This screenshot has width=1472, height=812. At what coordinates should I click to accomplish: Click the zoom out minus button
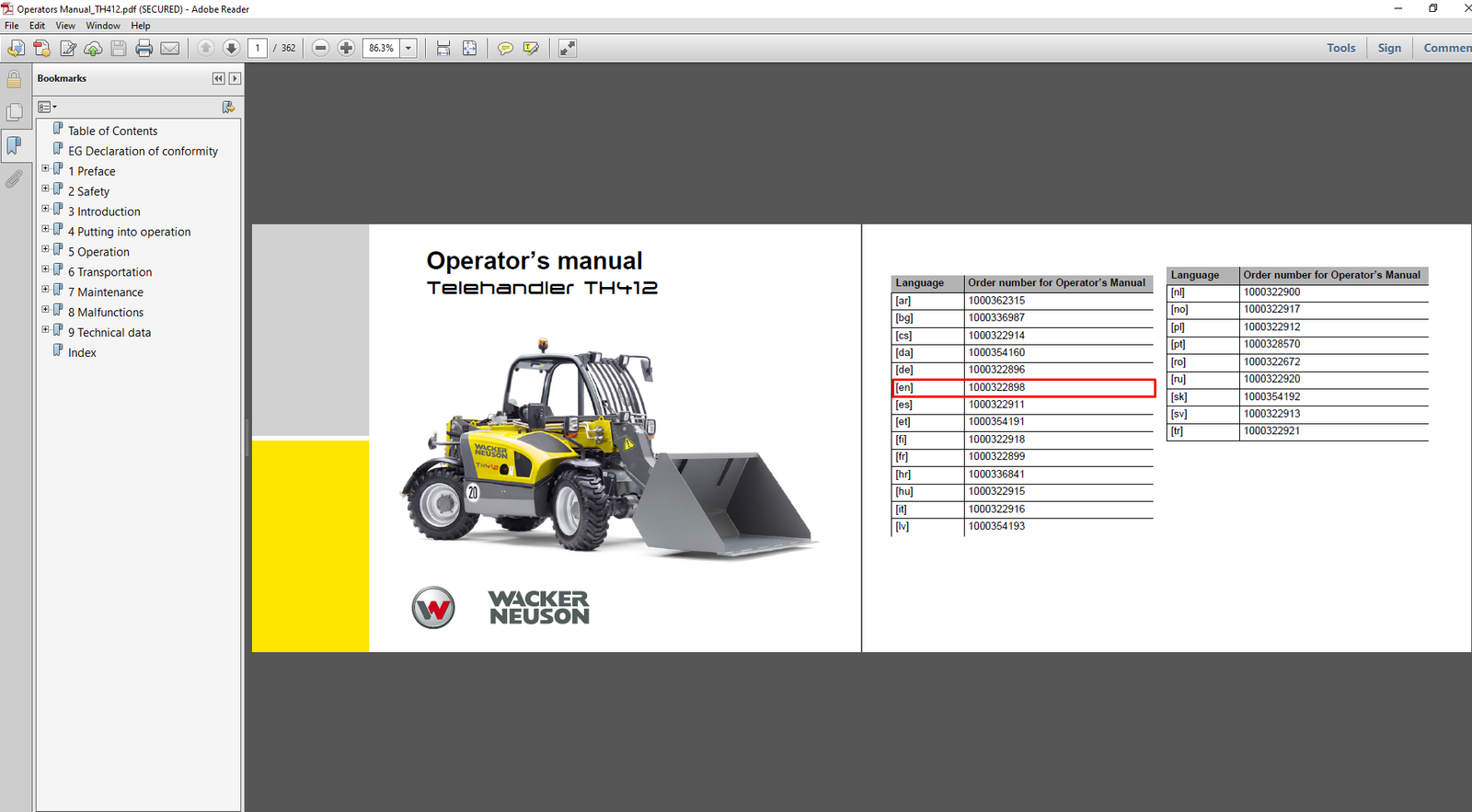pyautogui.click(x=320, y=49)
